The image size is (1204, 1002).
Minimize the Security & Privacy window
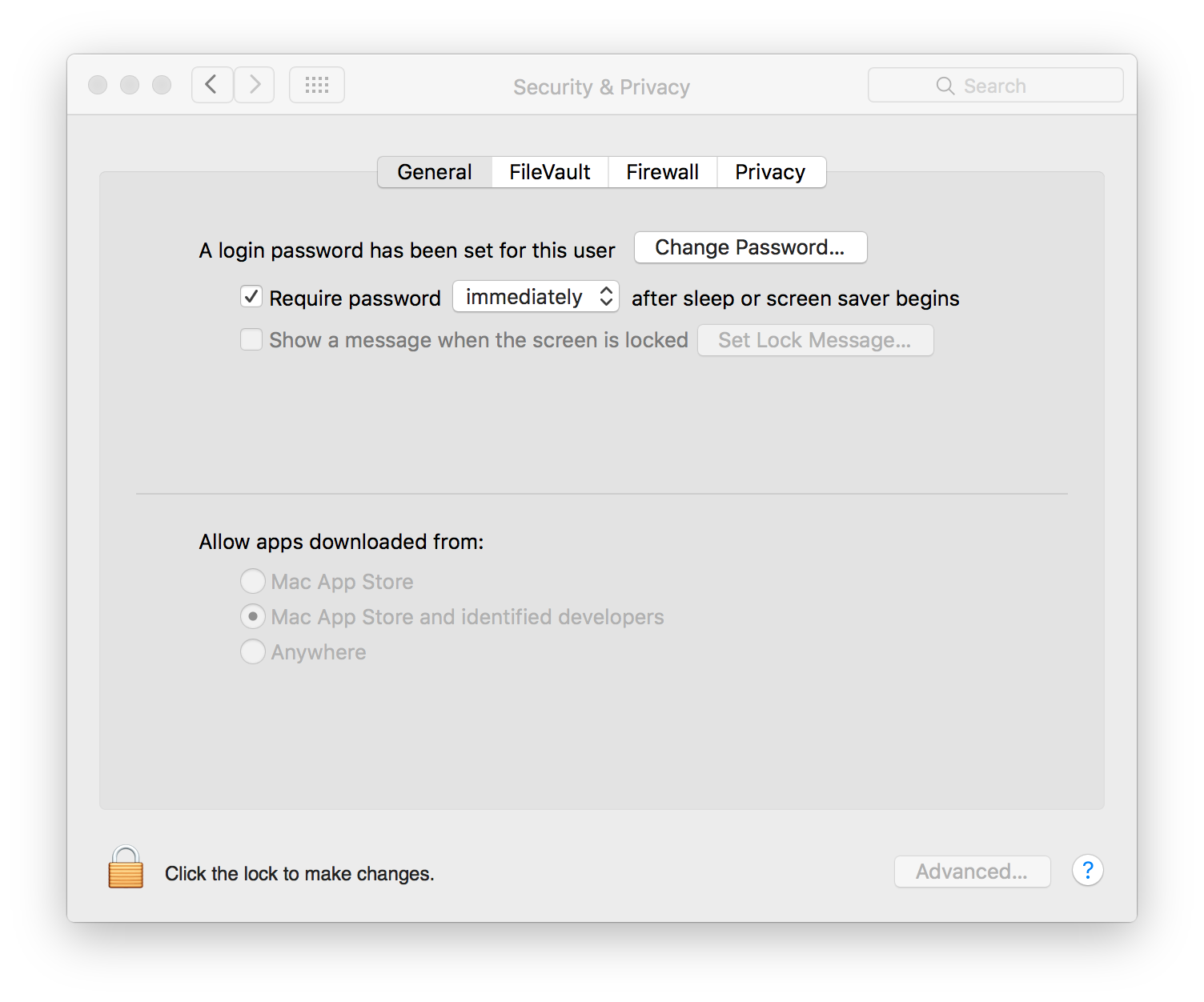coord(130,85)
